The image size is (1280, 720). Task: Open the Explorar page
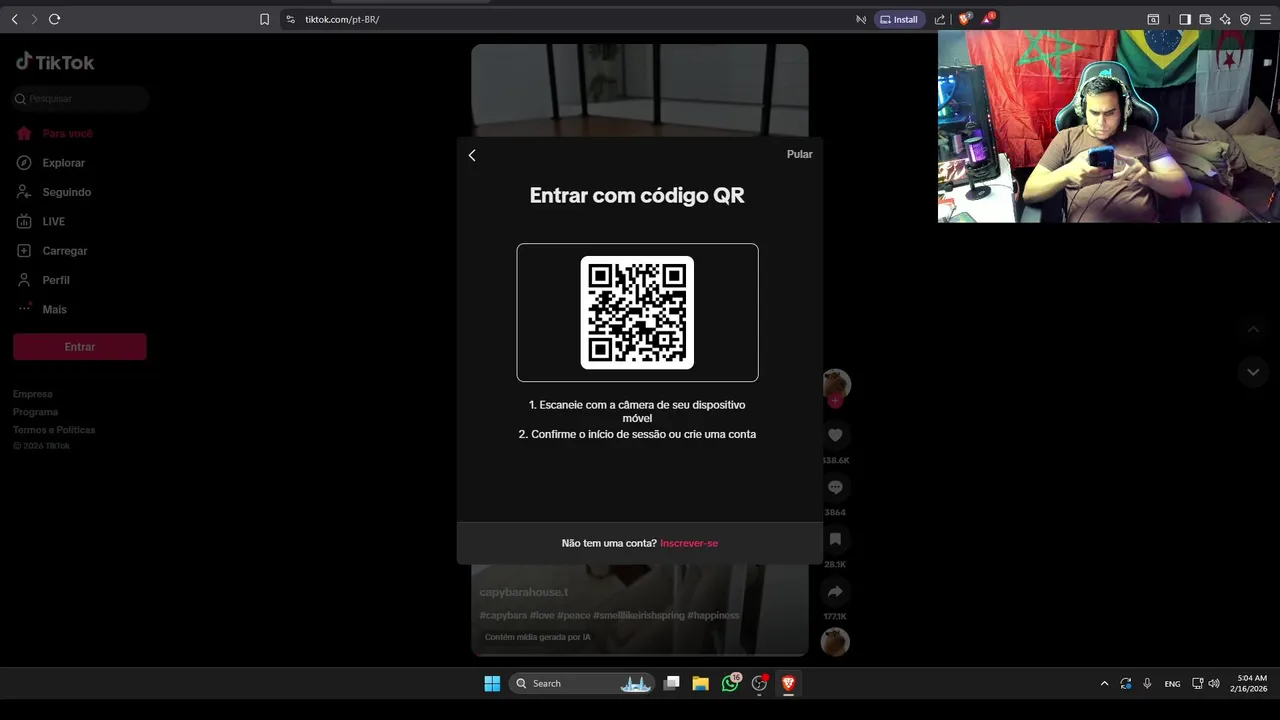click(x=63, y=163)
